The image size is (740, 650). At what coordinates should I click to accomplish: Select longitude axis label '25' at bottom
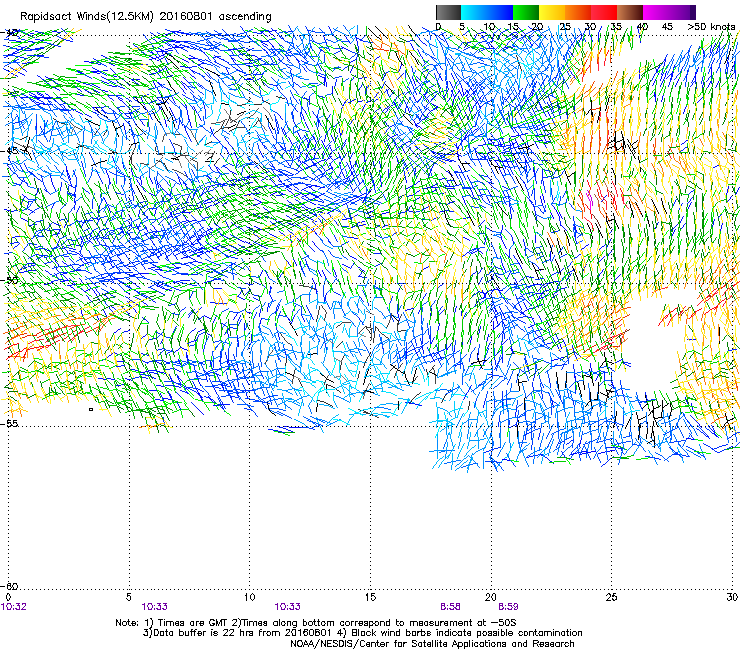click(611, 597)
